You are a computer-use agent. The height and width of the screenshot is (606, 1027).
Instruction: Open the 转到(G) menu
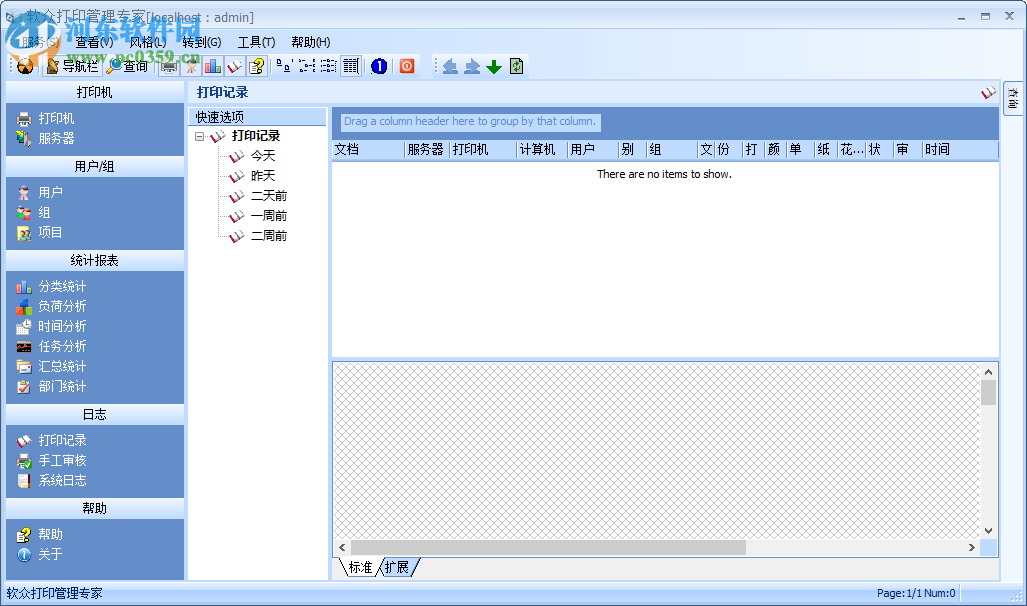point(202,43)
